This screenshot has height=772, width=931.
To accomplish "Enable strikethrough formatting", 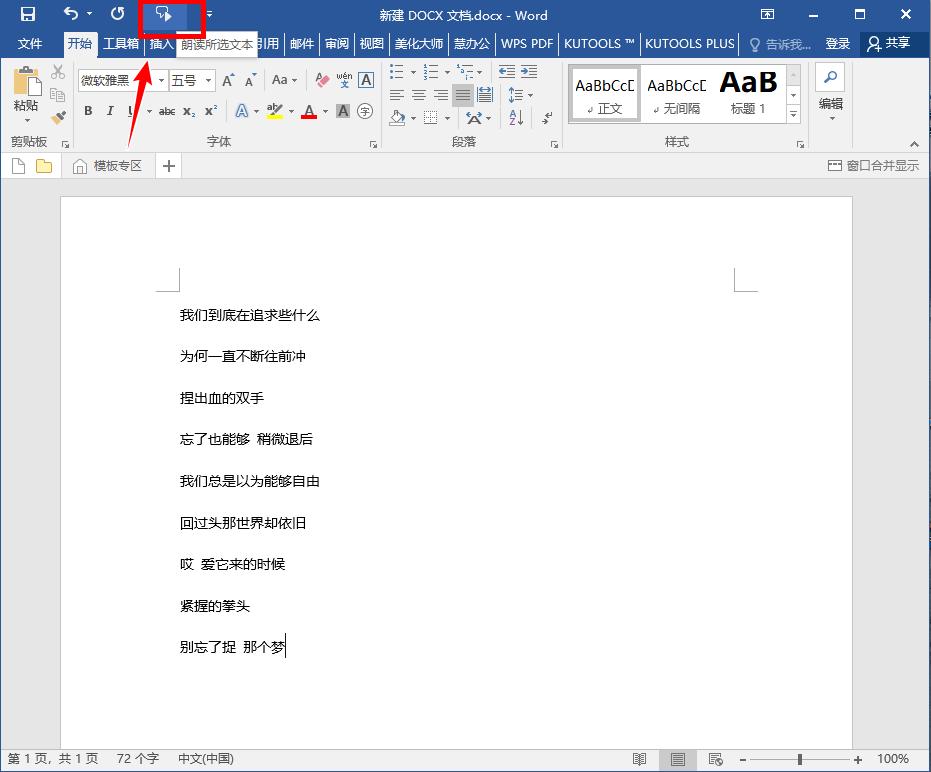I will click(x=165, y=112).
